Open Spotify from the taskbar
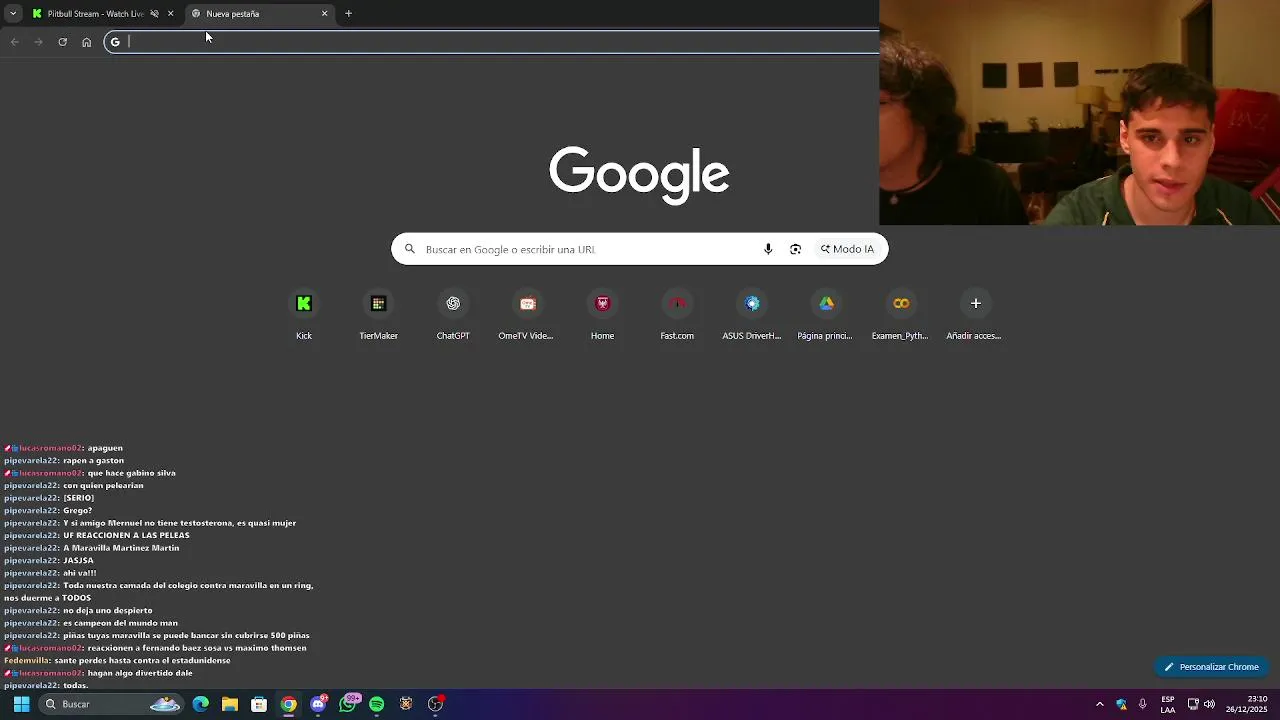 pos(376,704)
